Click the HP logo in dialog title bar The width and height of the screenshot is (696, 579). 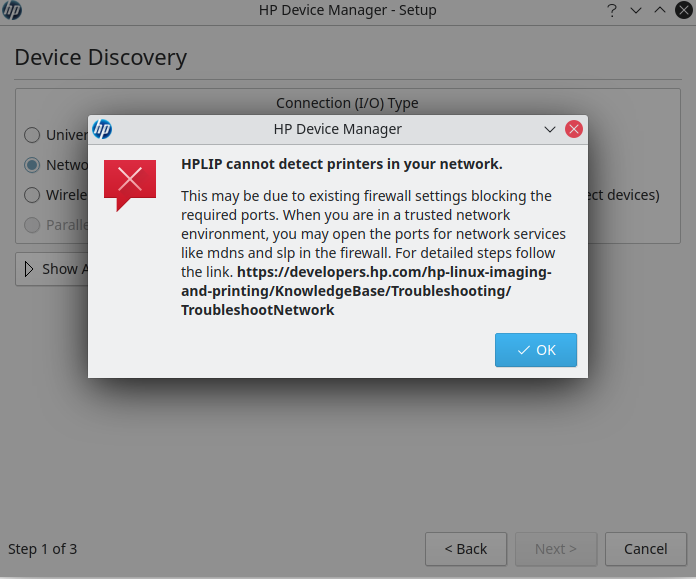102,129
